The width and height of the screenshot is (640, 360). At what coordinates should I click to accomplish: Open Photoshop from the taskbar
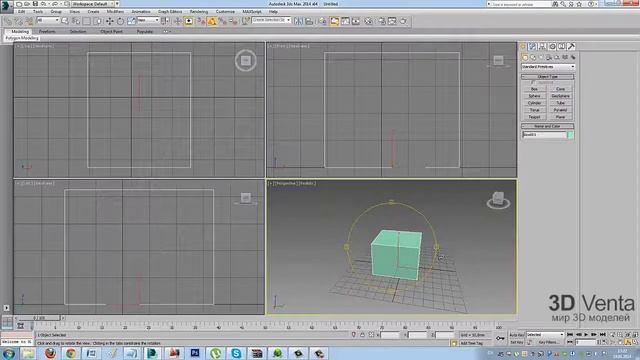195,353
